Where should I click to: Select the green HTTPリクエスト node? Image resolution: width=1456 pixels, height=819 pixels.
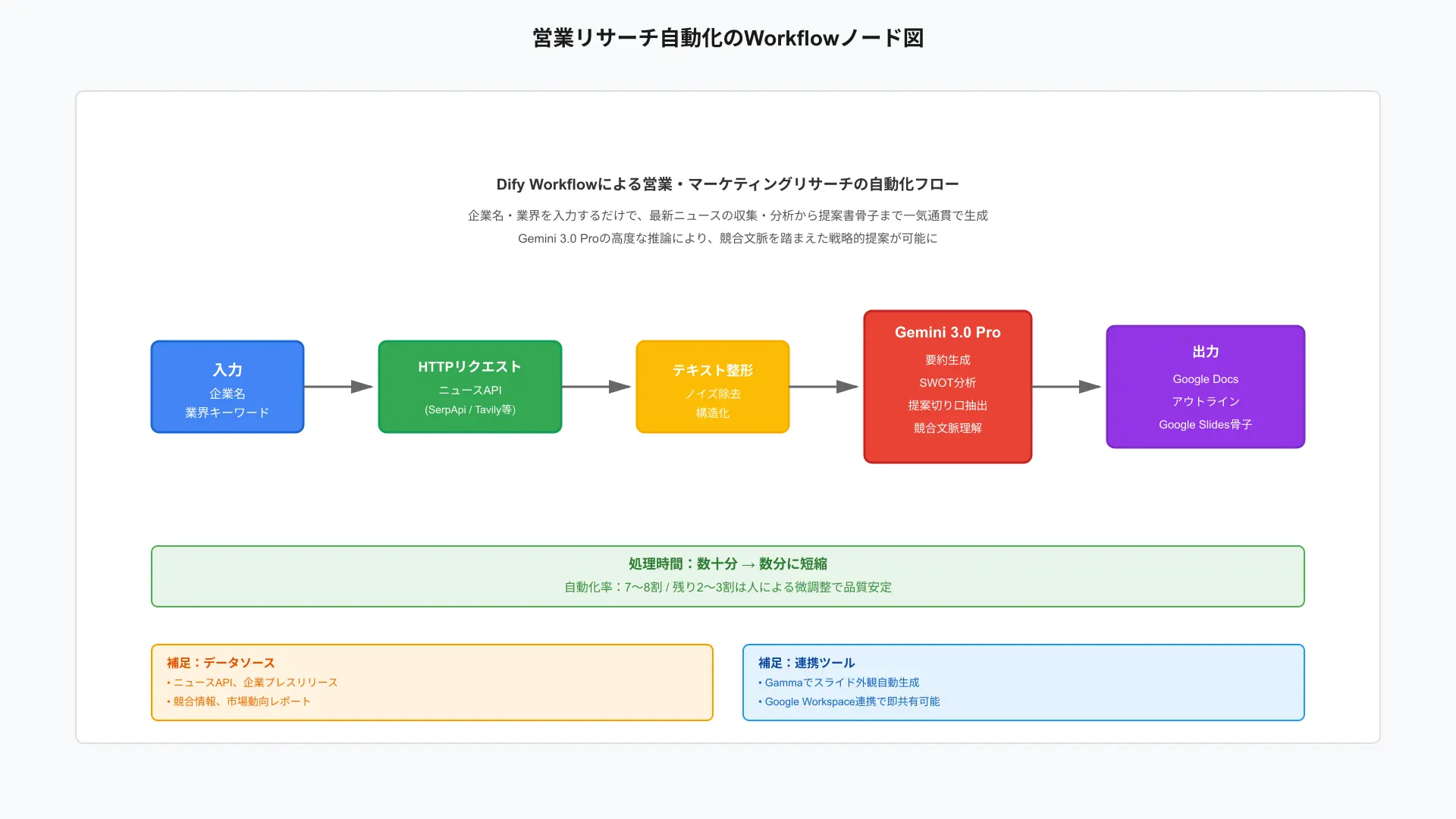tap(470, 387)
